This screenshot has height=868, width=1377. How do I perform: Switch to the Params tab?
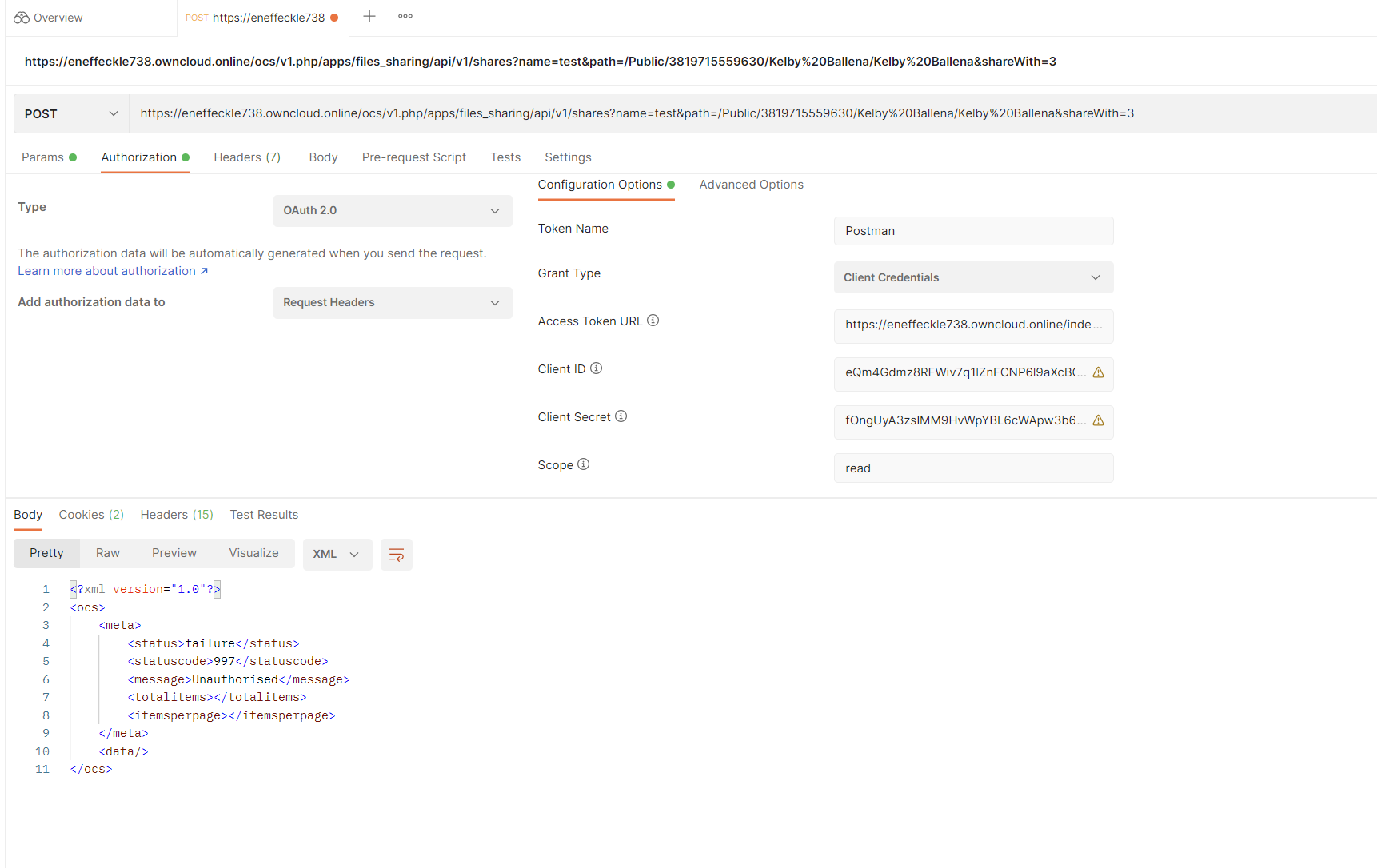pos(49,157)
